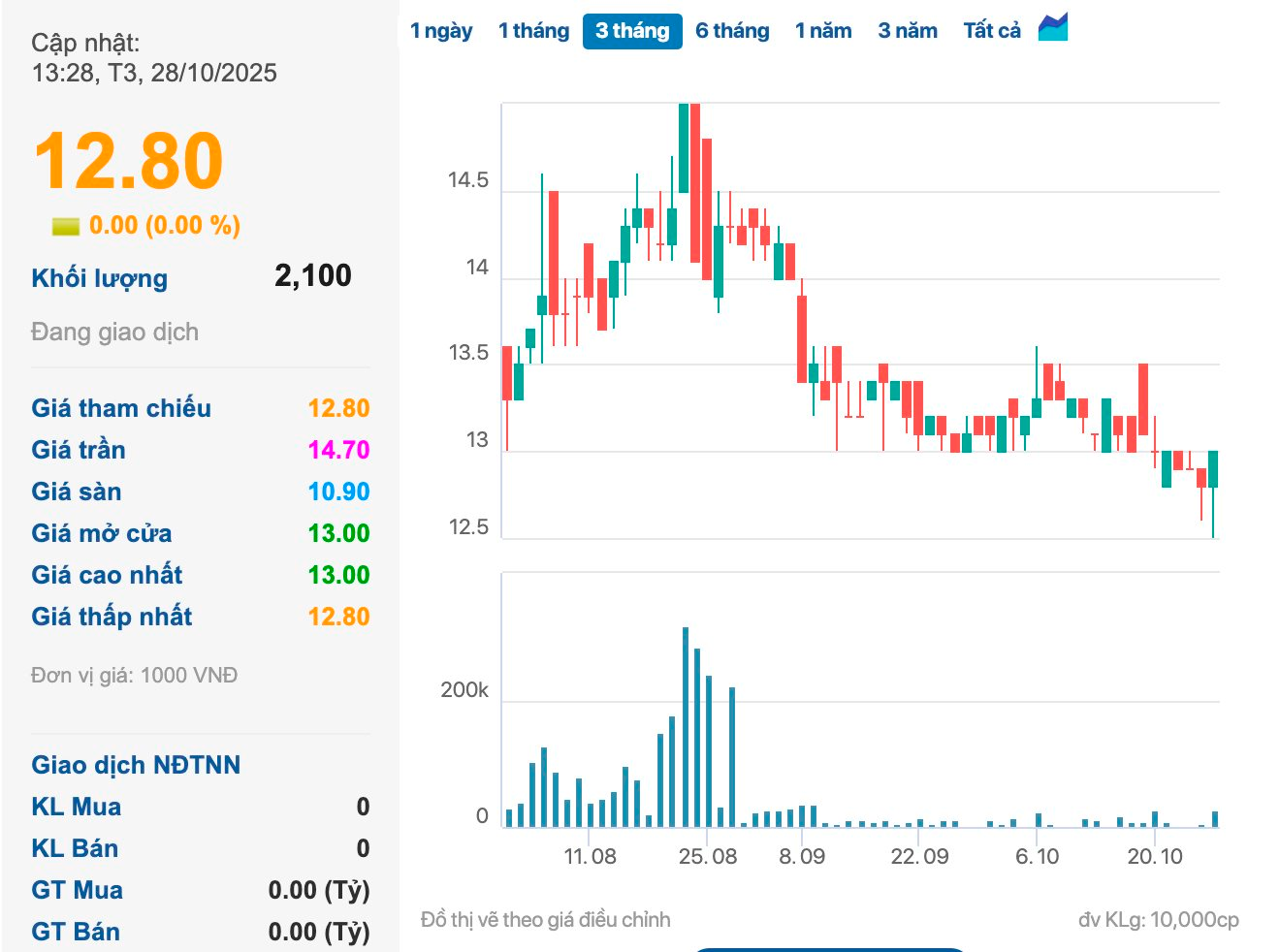Click the Giá trần value 14.70
The height and width of the screenshot is (952, 1280).
338,450
